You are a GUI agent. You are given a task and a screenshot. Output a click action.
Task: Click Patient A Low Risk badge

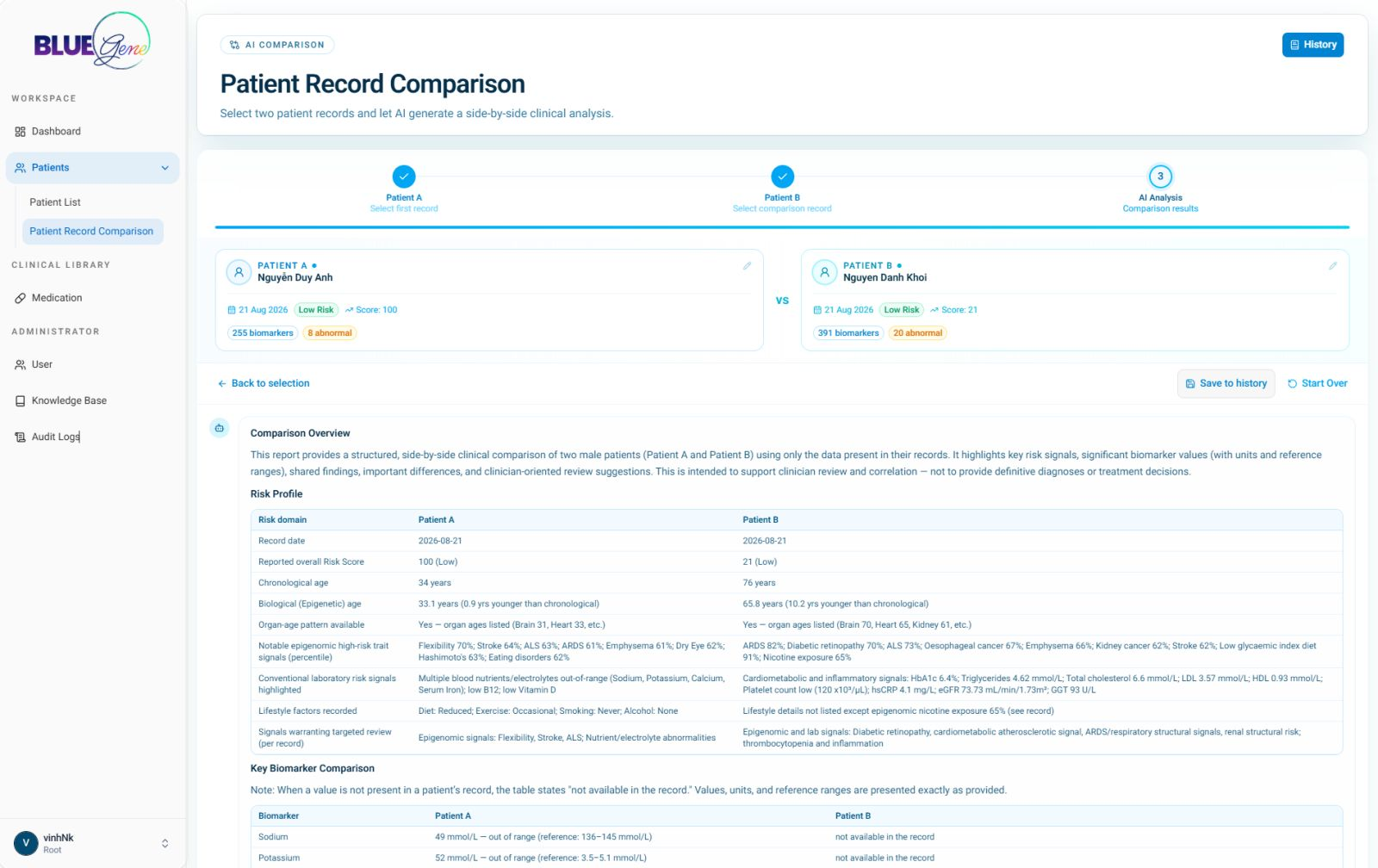click(316, 310)
